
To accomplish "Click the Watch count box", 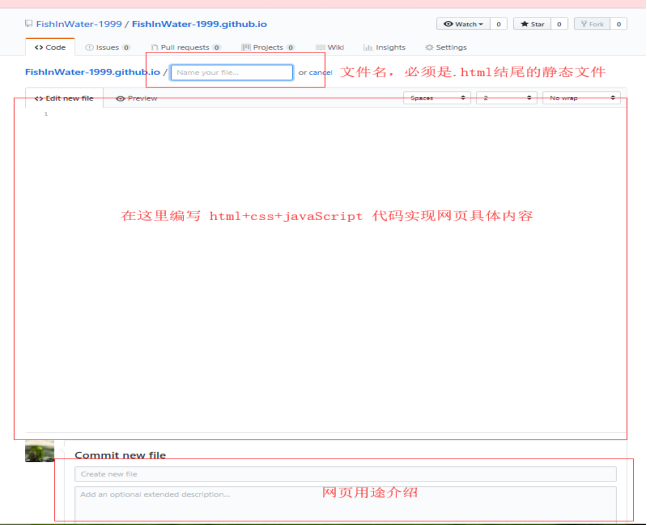I will coord(498,24).
